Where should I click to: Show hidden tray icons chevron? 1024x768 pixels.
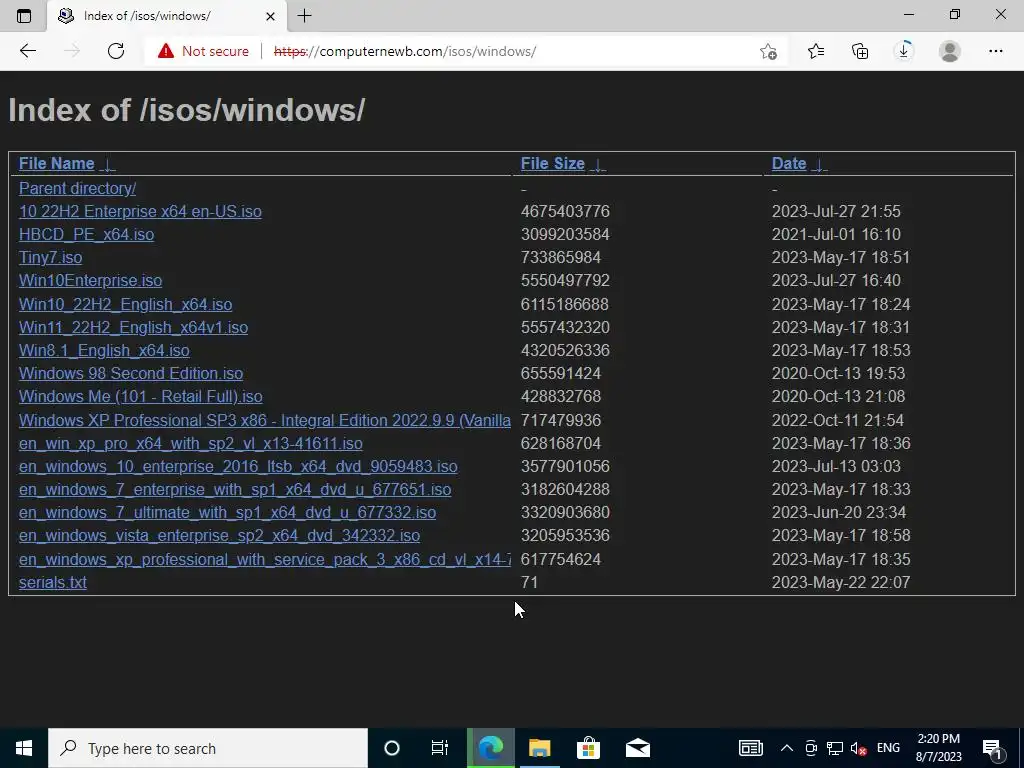pyautogui.click(x=787, y=748)
